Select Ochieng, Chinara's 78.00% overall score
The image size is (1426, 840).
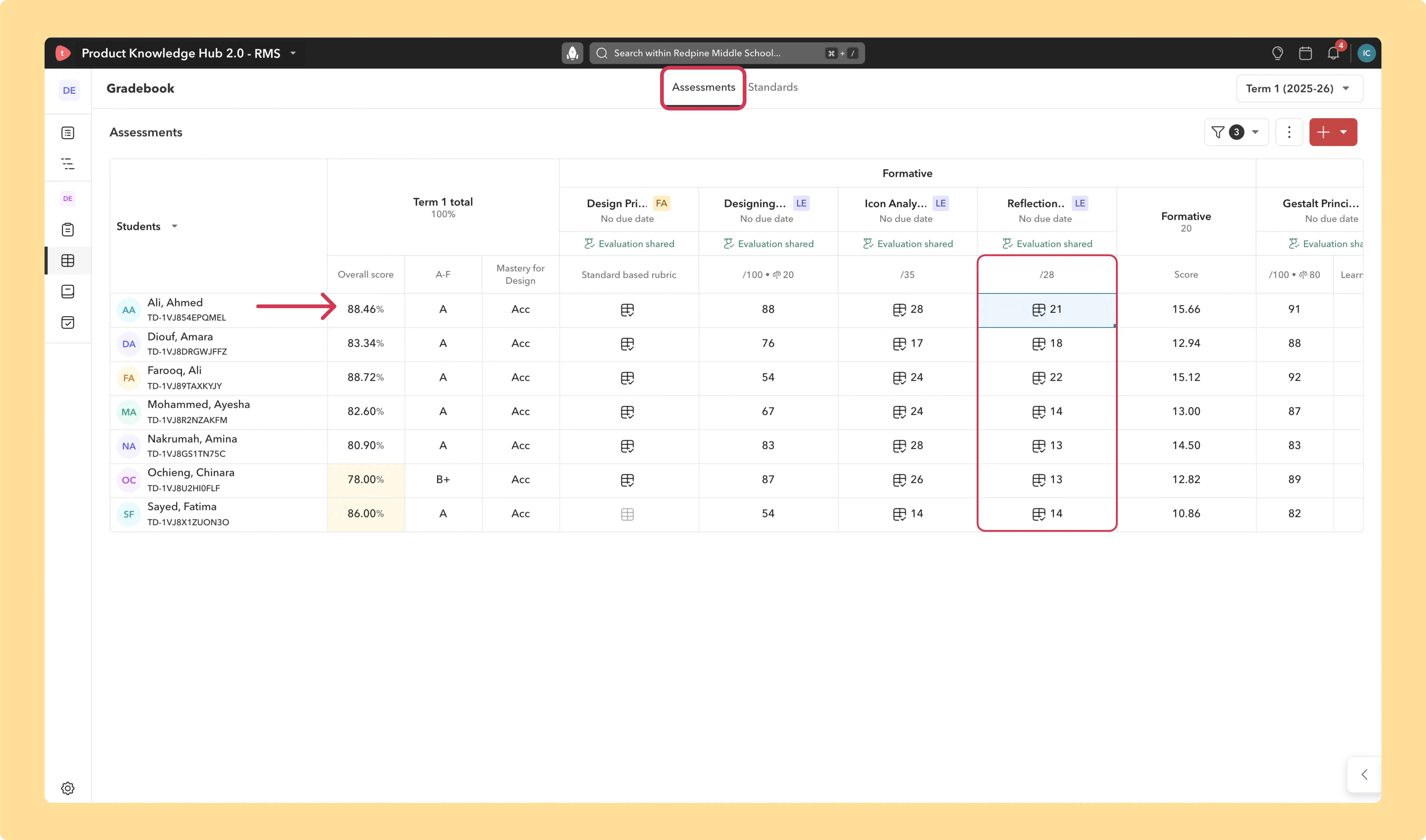coord(366,480)
